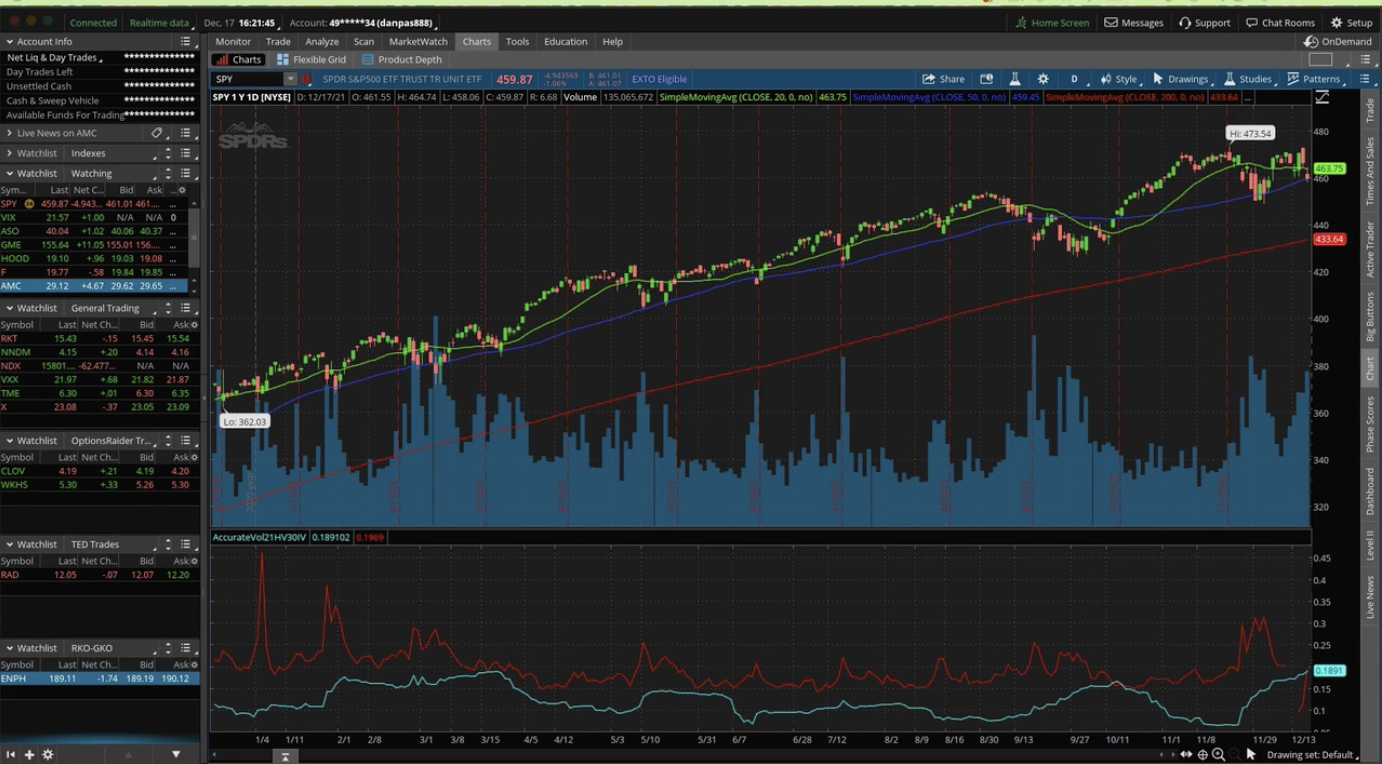Open the MarketWatch tab
Image resolution: width=1382 pixels, height=764 pixels.
point(418,42)
